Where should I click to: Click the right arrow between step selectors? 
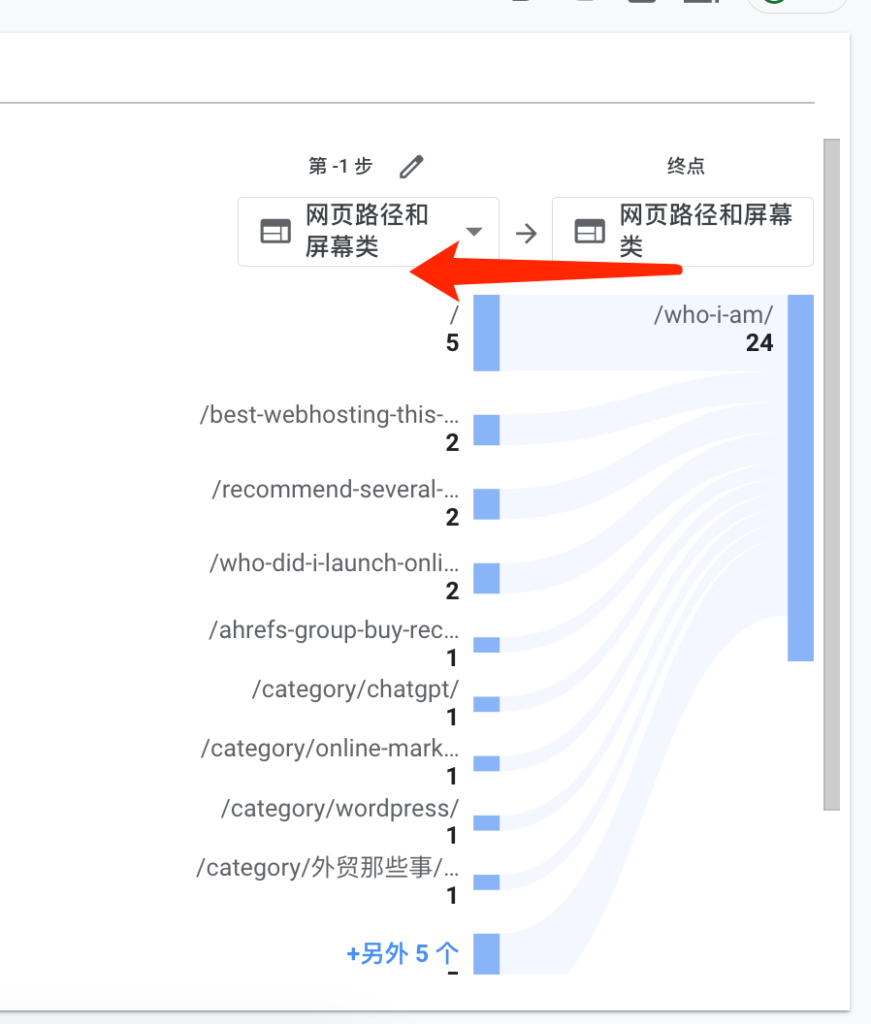[x=526, y=233]
